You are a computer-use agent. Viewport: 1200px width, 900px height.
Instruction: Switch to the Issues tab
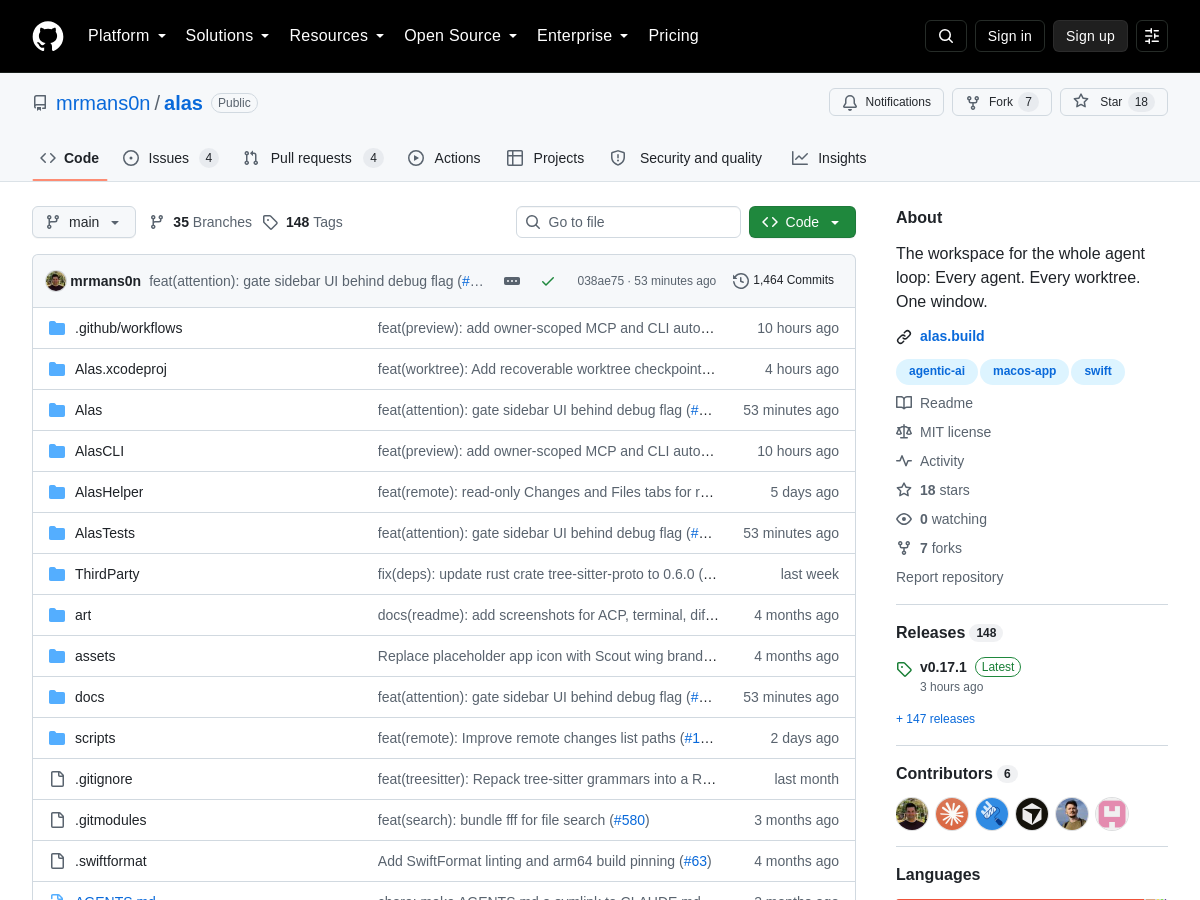(x=171, y=158)
